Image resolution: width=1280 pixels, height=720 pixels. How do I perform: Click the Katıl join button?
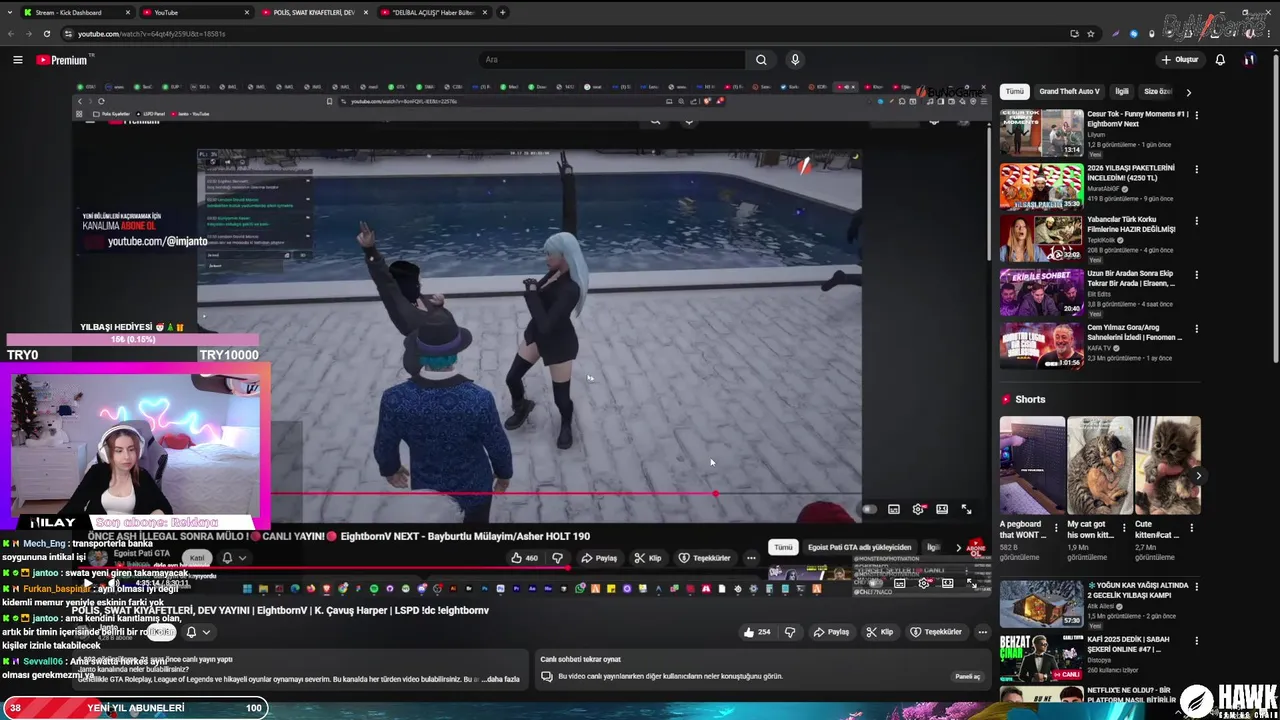pos(197,558)
